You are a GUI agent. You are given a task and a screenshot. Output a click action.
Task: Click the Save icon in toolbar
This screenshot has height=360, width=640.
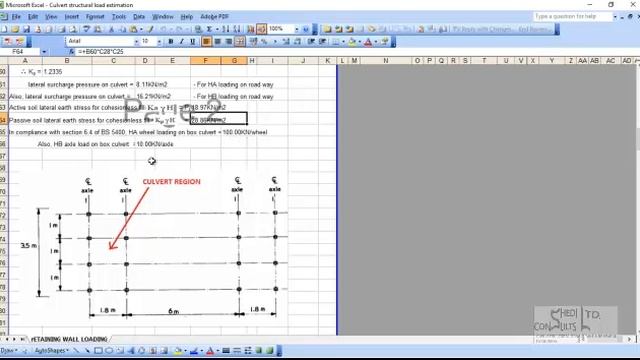[x=27, y=29]
